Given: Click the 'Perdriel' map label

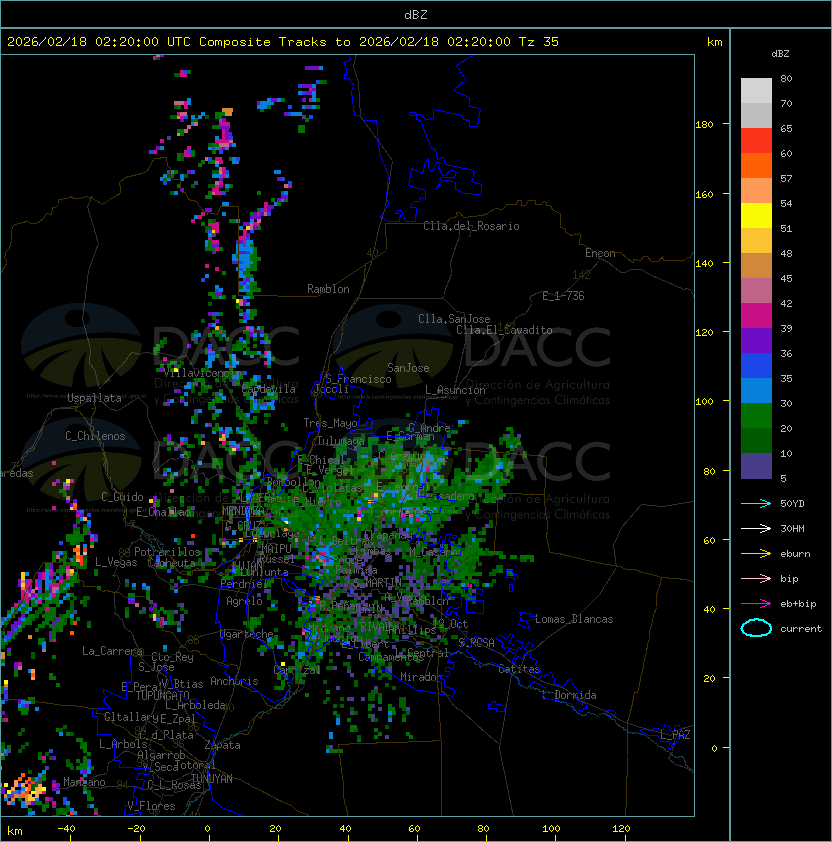Looking at the screenshot, I should point(242,584).
